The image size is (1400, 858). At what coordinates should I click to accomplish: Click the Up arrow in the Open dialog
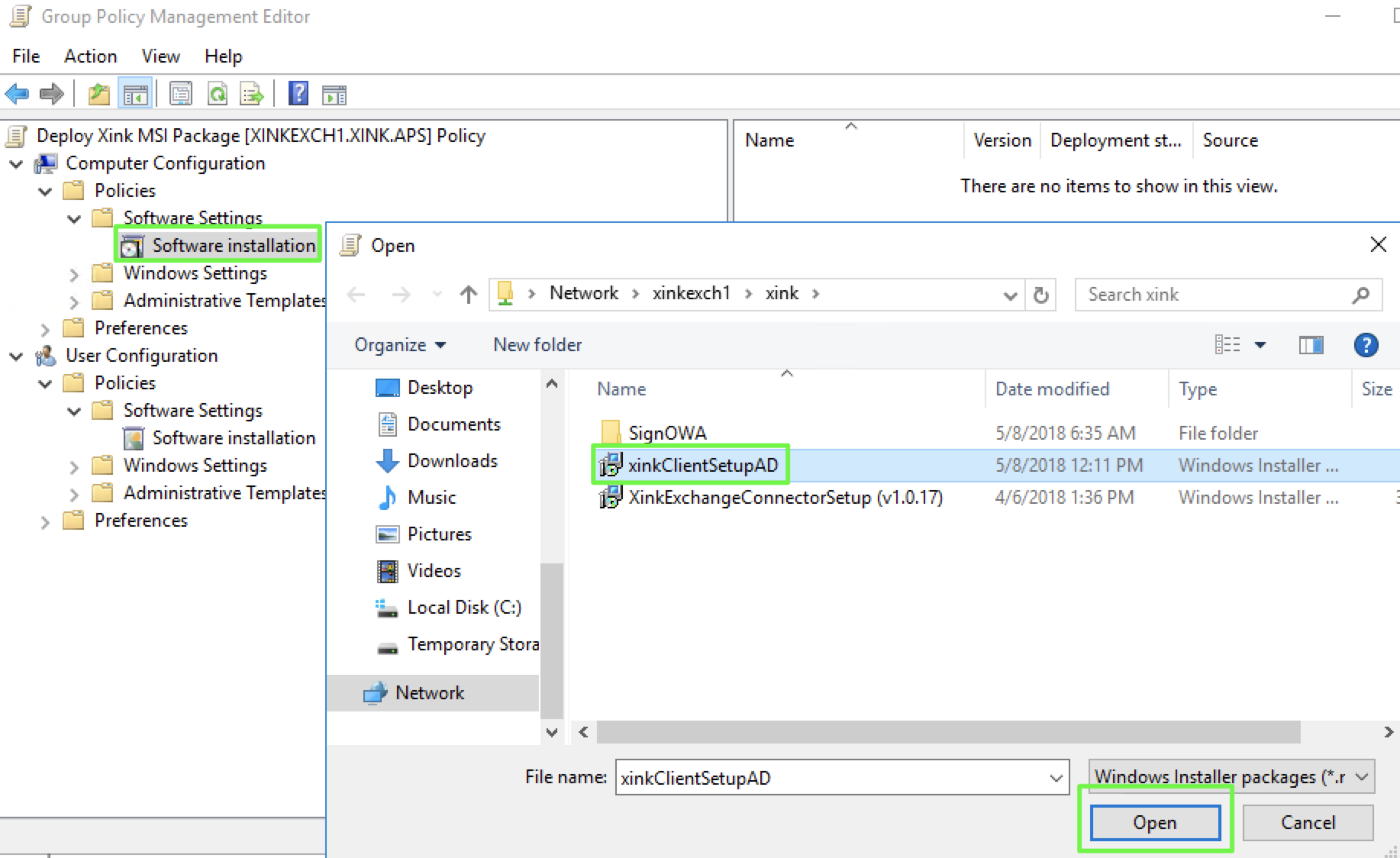[469, 295]
